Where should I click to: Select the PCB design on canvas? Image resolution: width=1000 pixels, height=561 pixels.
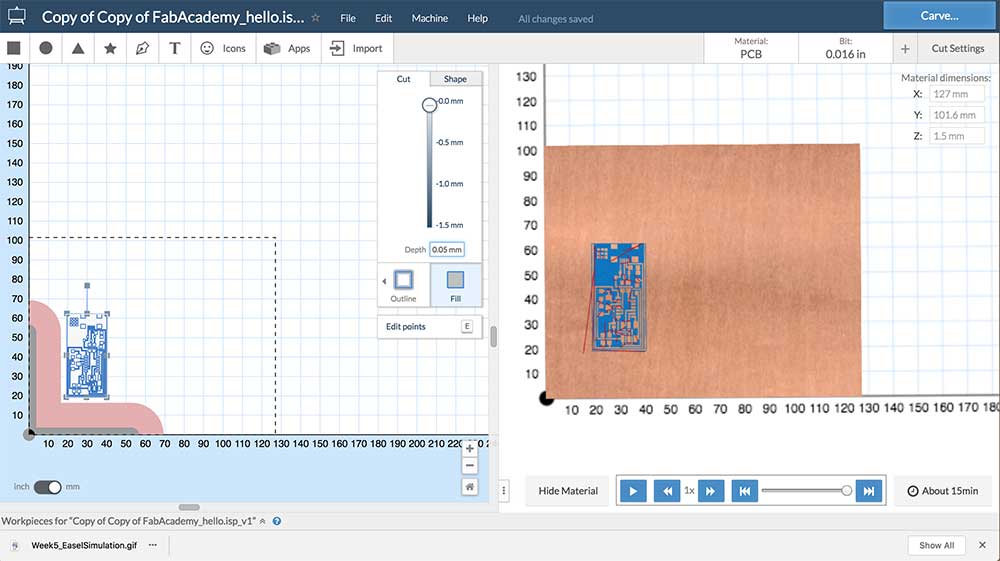tap(87, 356)
